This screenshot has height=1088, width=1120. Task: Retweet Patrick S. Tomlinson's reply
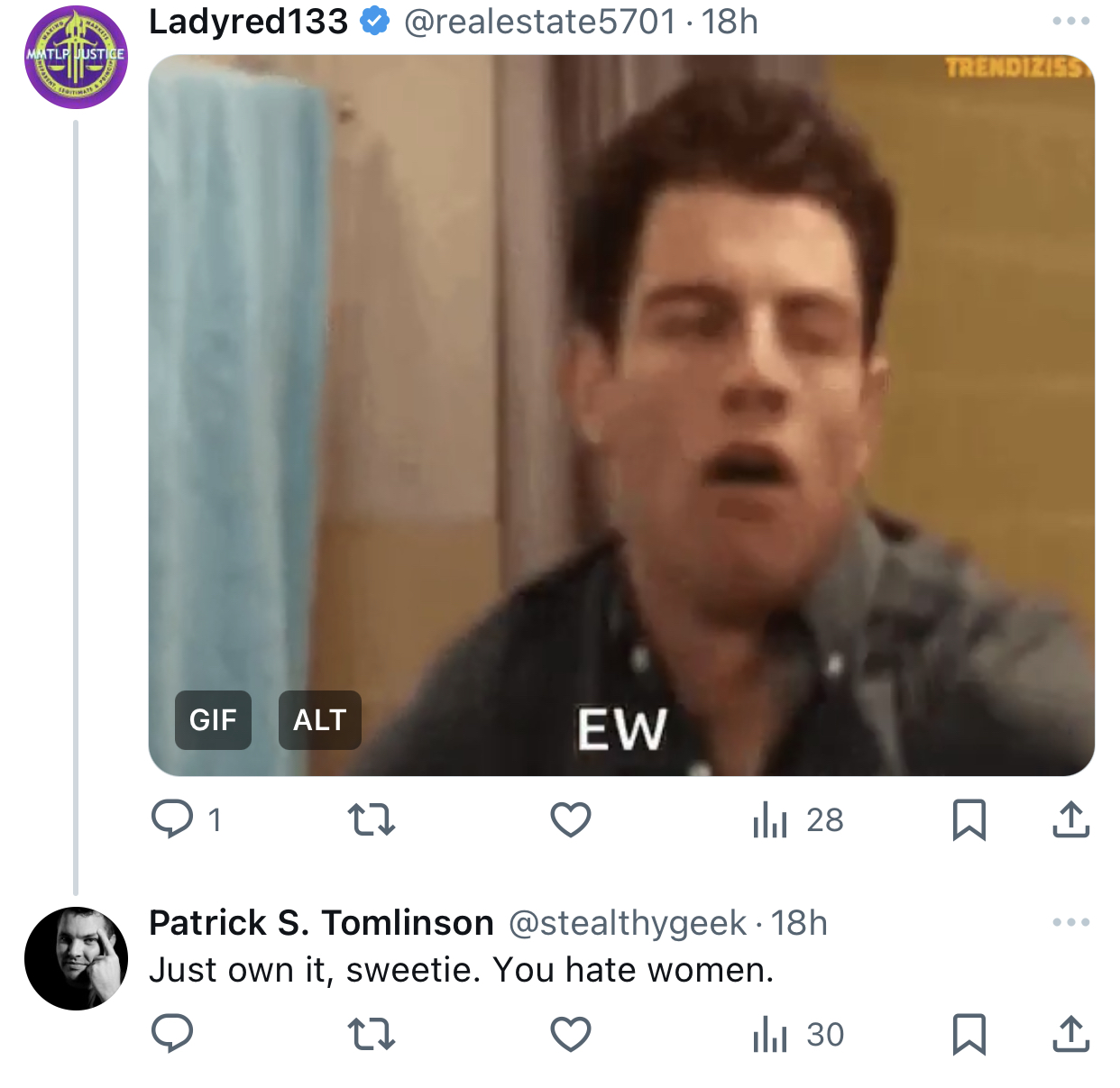click(x=372, y=1034)
